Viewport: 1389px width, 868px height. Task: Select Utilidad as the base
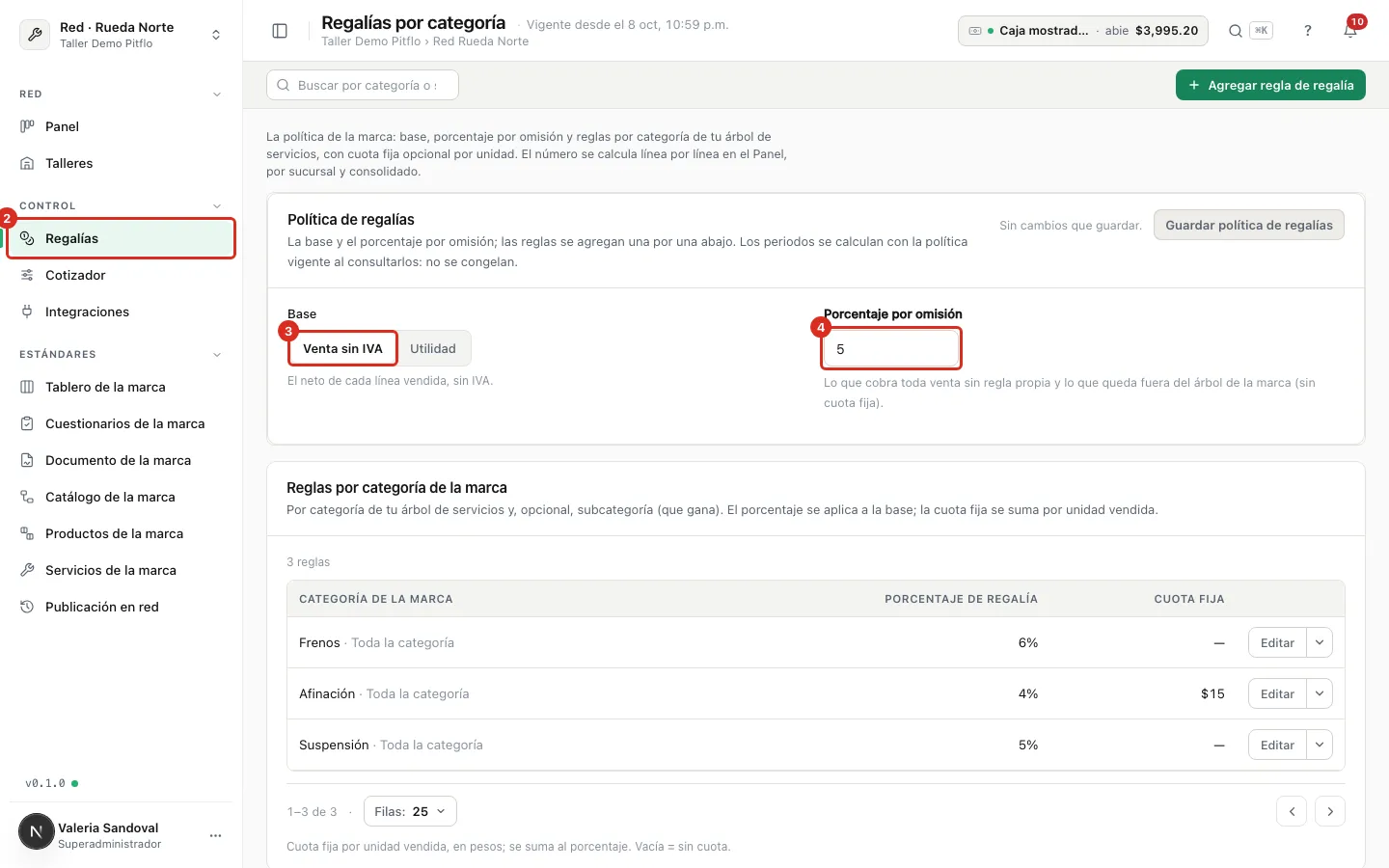[x=433, y=348]
